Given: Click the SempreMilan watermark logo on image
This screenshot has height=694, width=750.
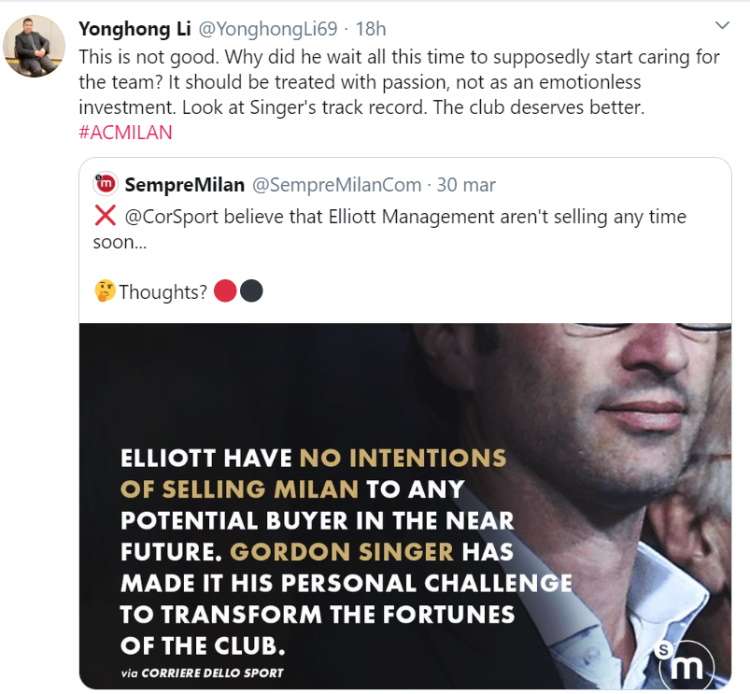Looking at the screenshot, I should pos(685,663).
